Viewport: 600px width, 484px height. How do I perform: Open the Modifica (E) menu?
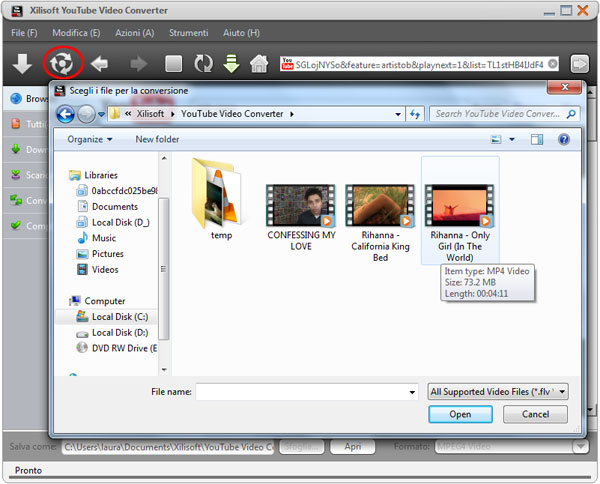(x=76, y=33)
